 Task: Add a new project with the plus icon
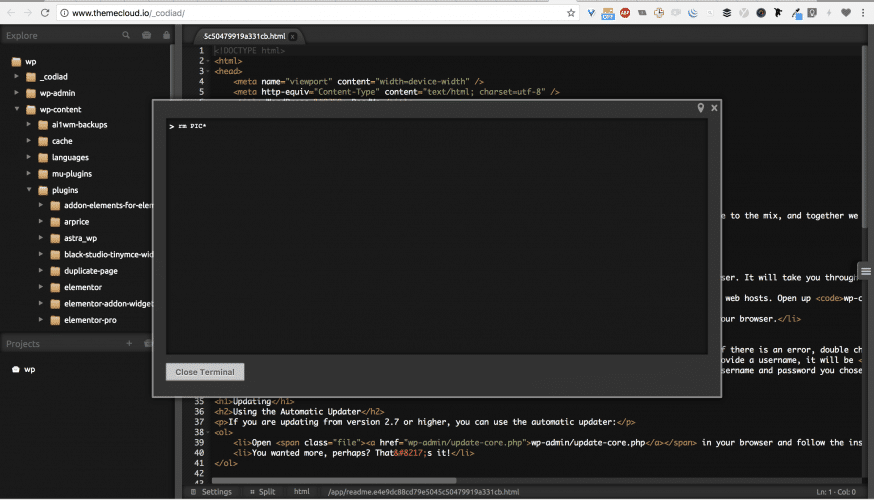point(128,343)
